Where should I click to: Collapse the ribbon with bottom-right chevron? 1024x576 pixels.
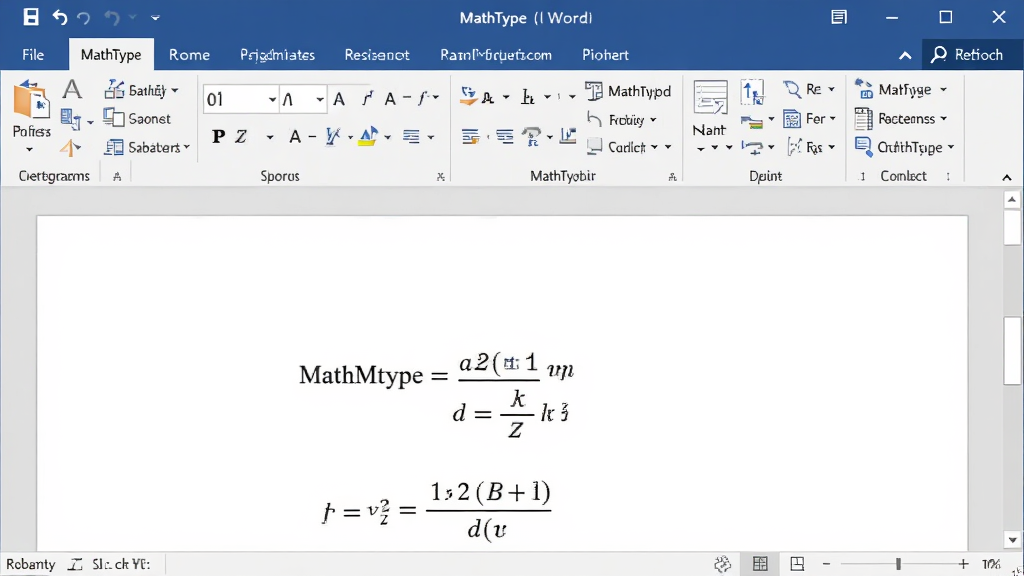1006,177
